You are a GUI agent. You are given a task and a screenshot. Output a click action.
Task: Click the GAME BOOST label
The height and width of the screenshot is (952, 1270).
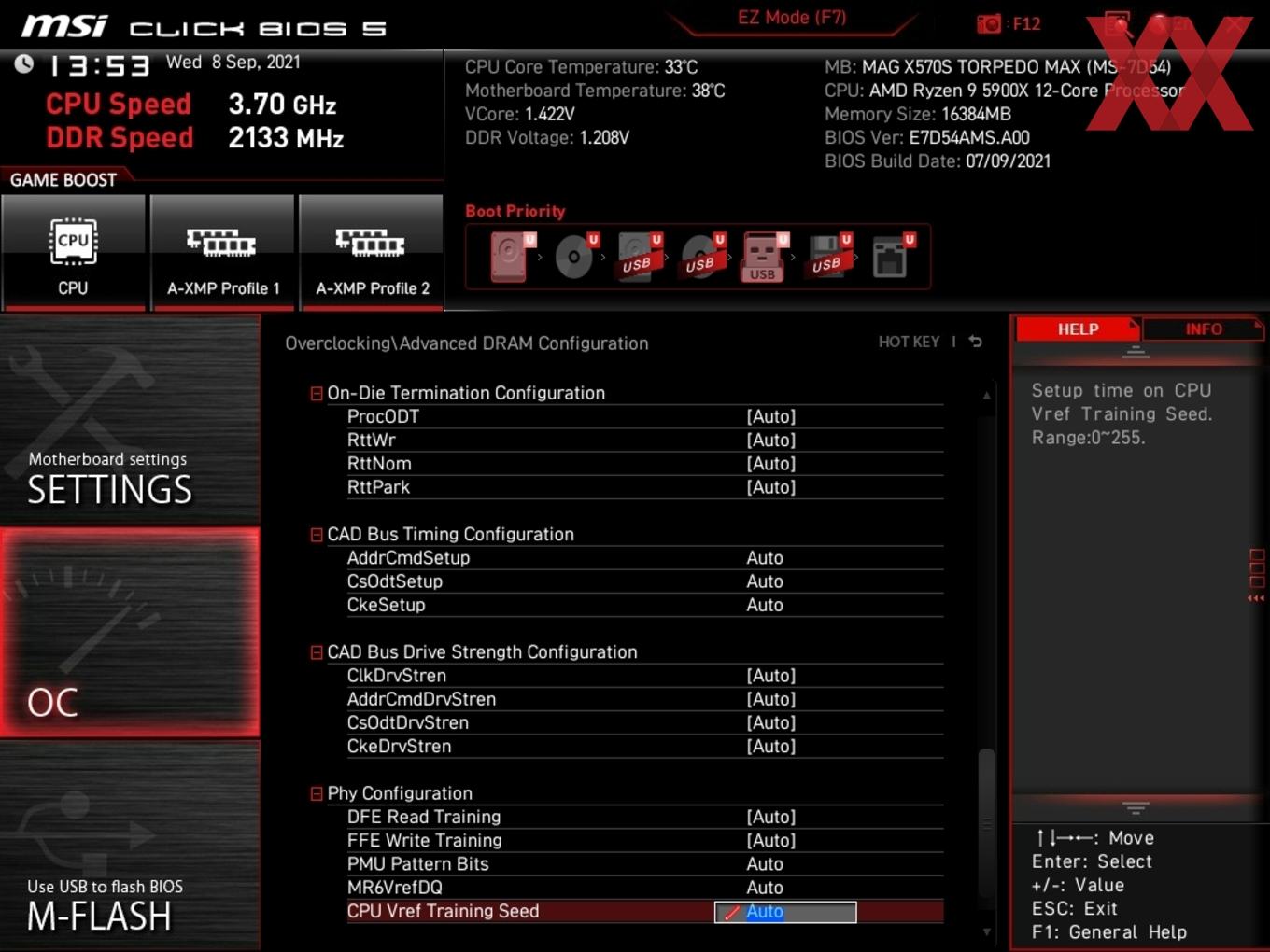(x=63, y=180)
